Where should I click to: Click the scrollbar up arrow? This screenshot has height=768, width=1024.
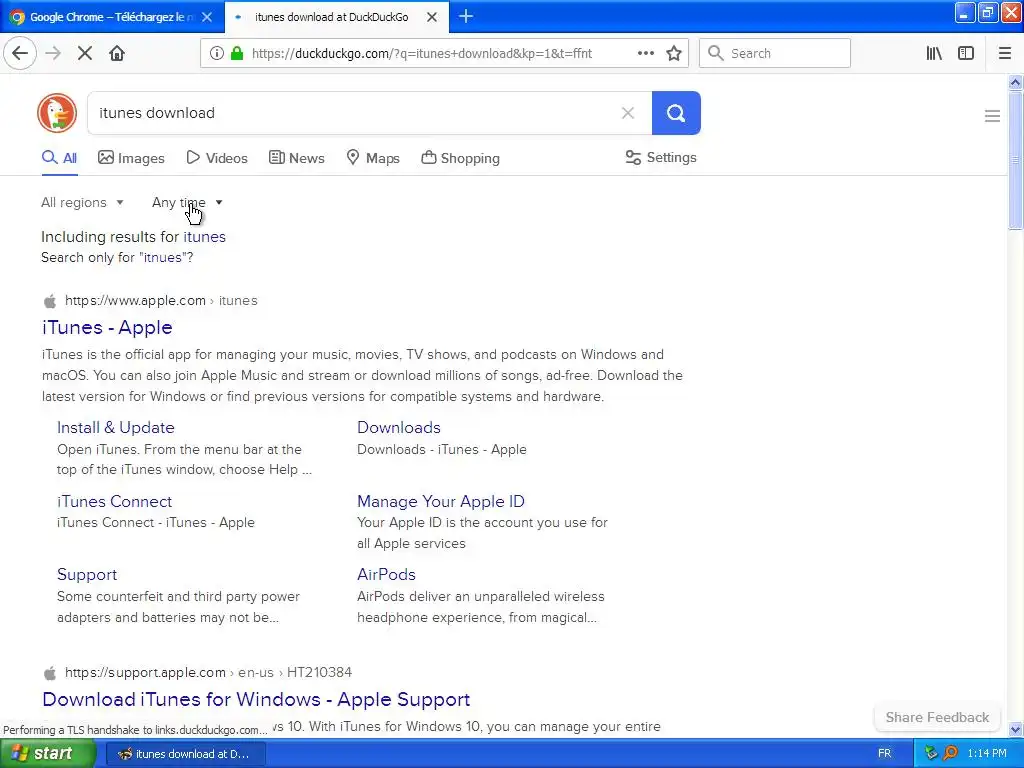[1015, 82]
